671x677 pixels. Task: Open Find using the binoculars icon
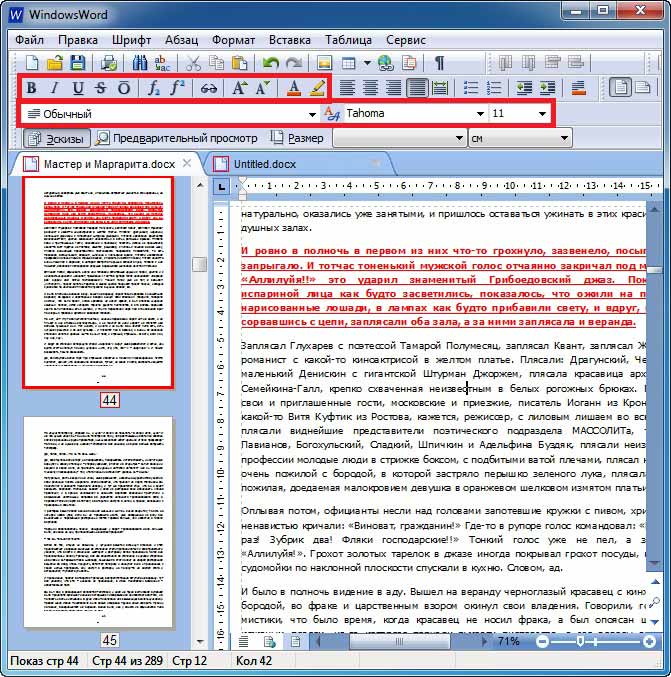[x=139, y=63]
